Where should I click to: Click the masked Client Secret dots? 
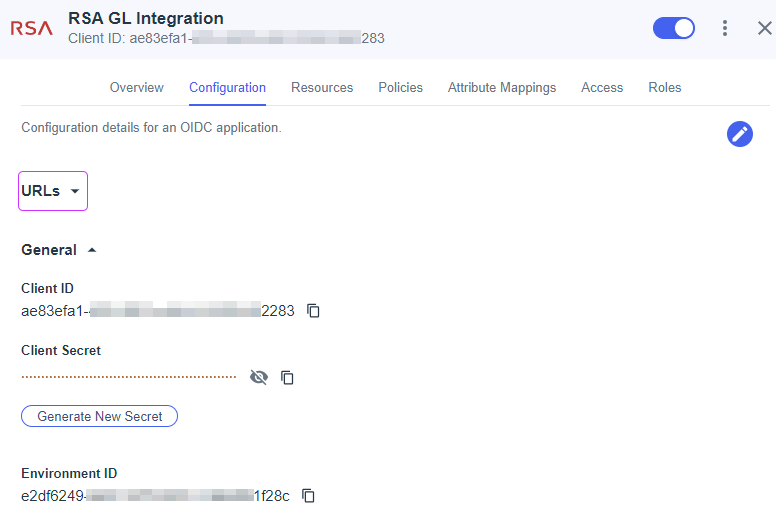point(129,377)
